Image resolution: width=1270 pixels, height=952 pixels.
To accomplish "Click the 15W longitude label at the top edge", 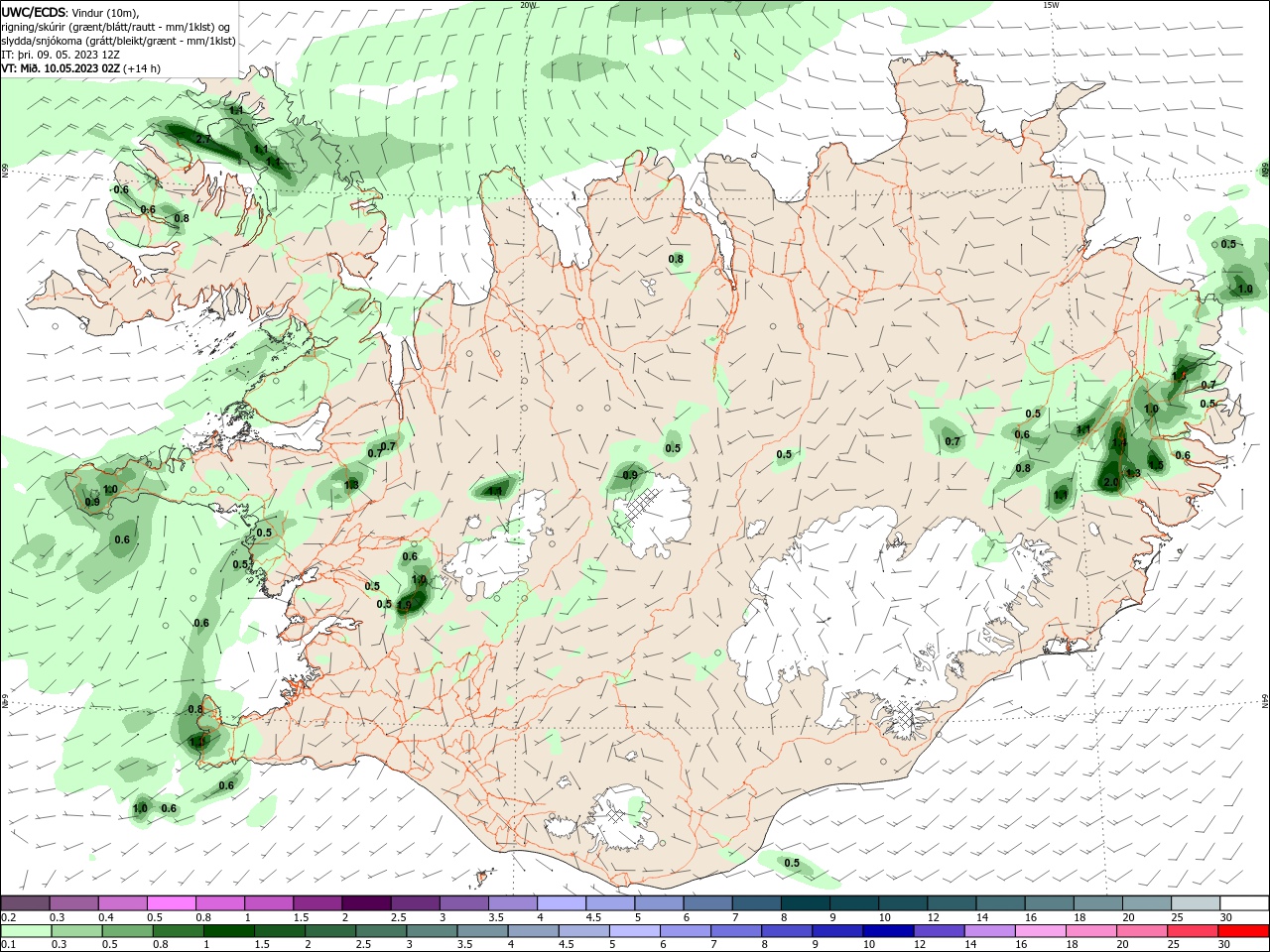I will pos(1050,5).
